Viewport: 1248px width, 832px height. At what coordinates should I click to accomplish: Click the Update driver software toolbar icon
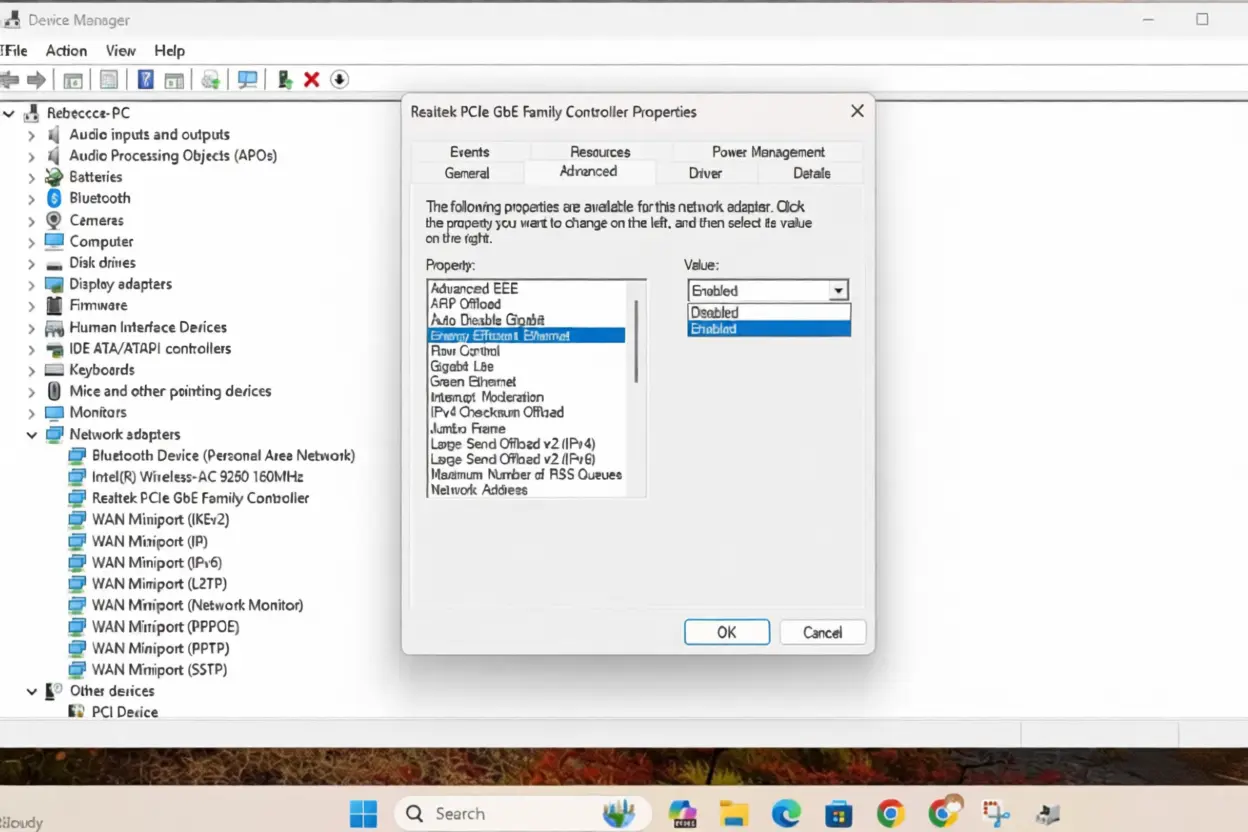(x=210, y=80)
